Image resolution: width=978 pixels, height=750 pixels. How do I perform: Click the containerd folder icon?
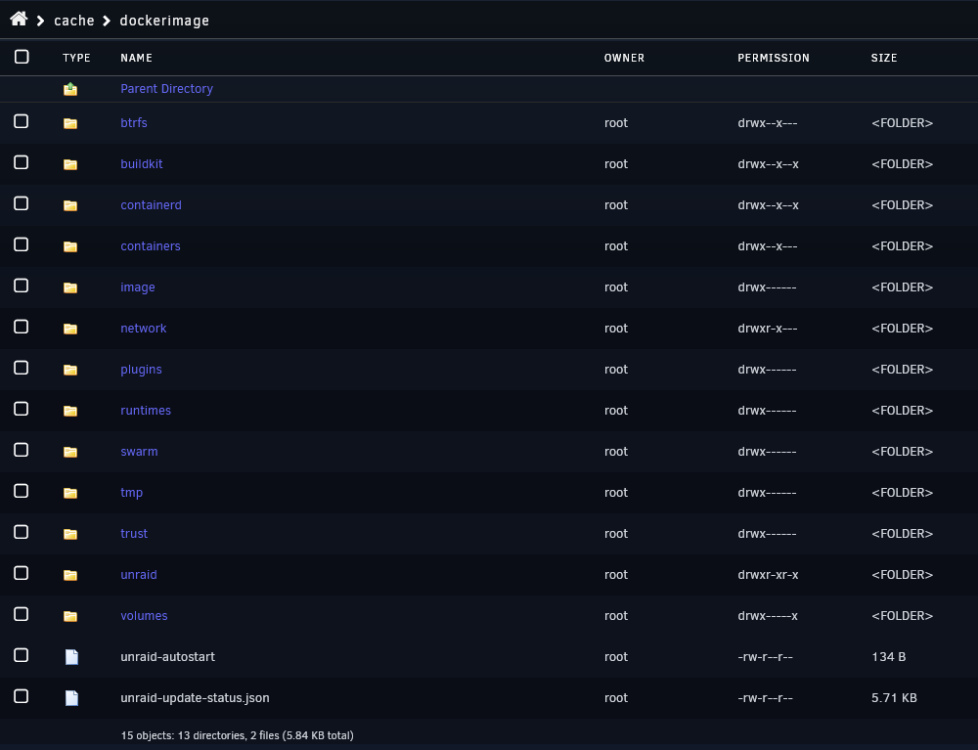coord(70,205)
